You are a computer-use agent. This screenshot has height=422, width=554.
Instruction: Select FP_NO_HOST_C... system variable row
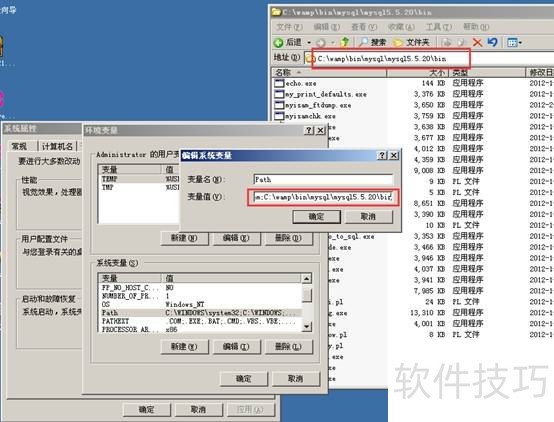(x=200, y=288)
